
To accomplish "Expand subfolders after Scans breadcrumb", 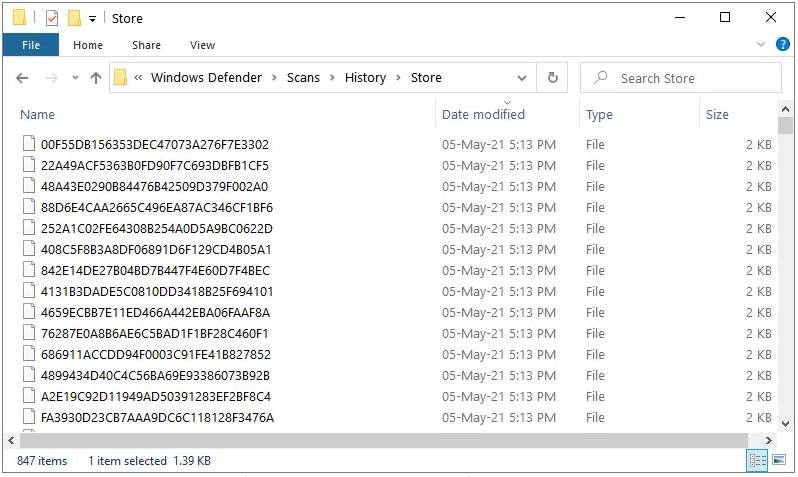I will tap(332, 77).
